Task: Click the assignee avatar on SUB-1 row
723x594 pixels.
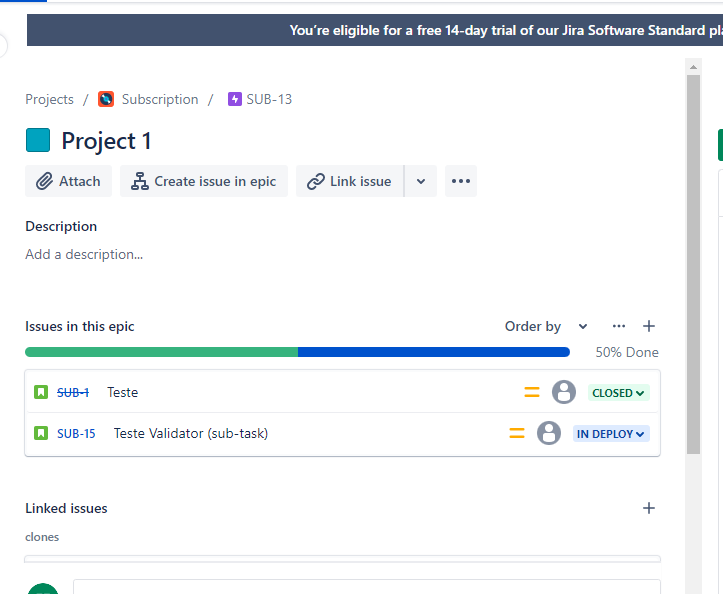Action: point(564,392)
